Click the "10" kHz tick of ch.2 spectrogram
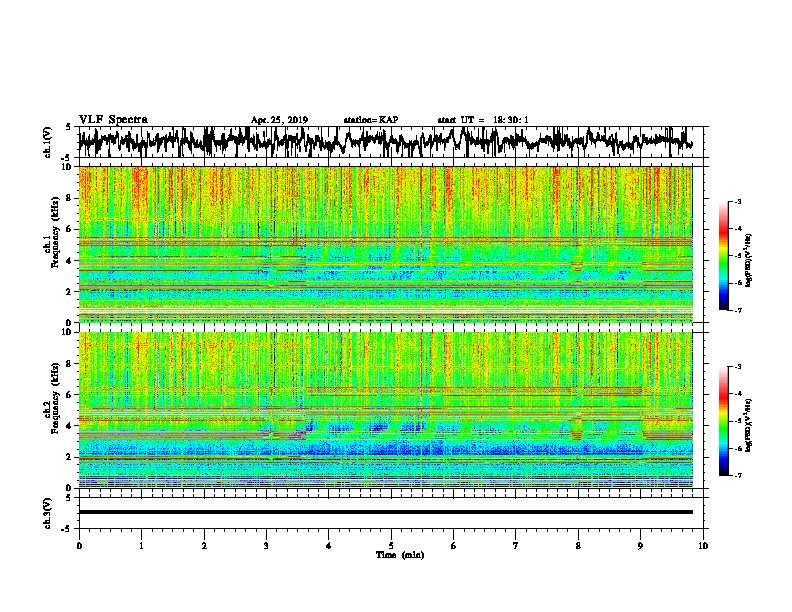 click(x=68, y=332)
